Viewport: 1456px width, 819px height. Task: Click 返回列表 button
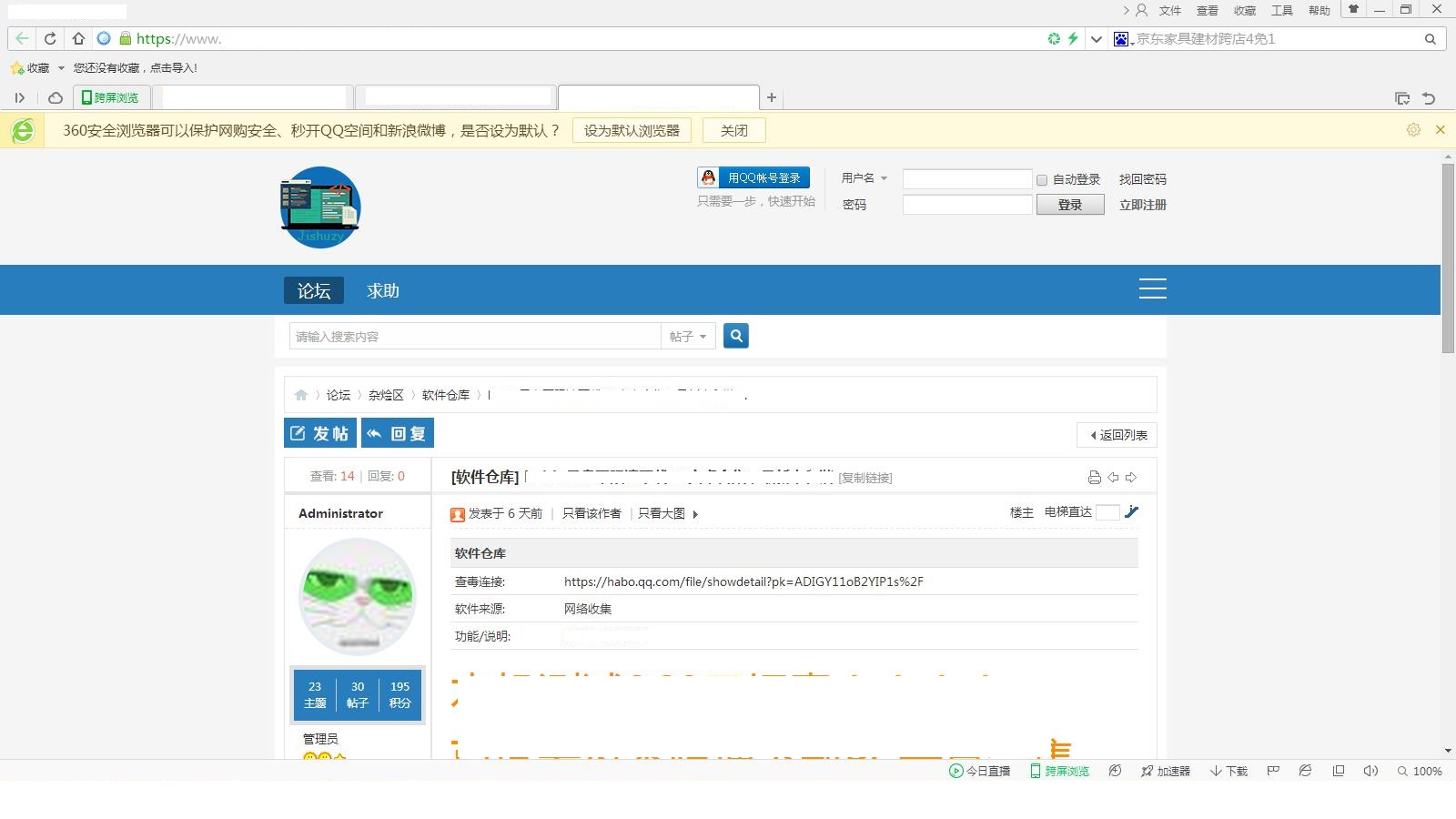coord(1117,435)
